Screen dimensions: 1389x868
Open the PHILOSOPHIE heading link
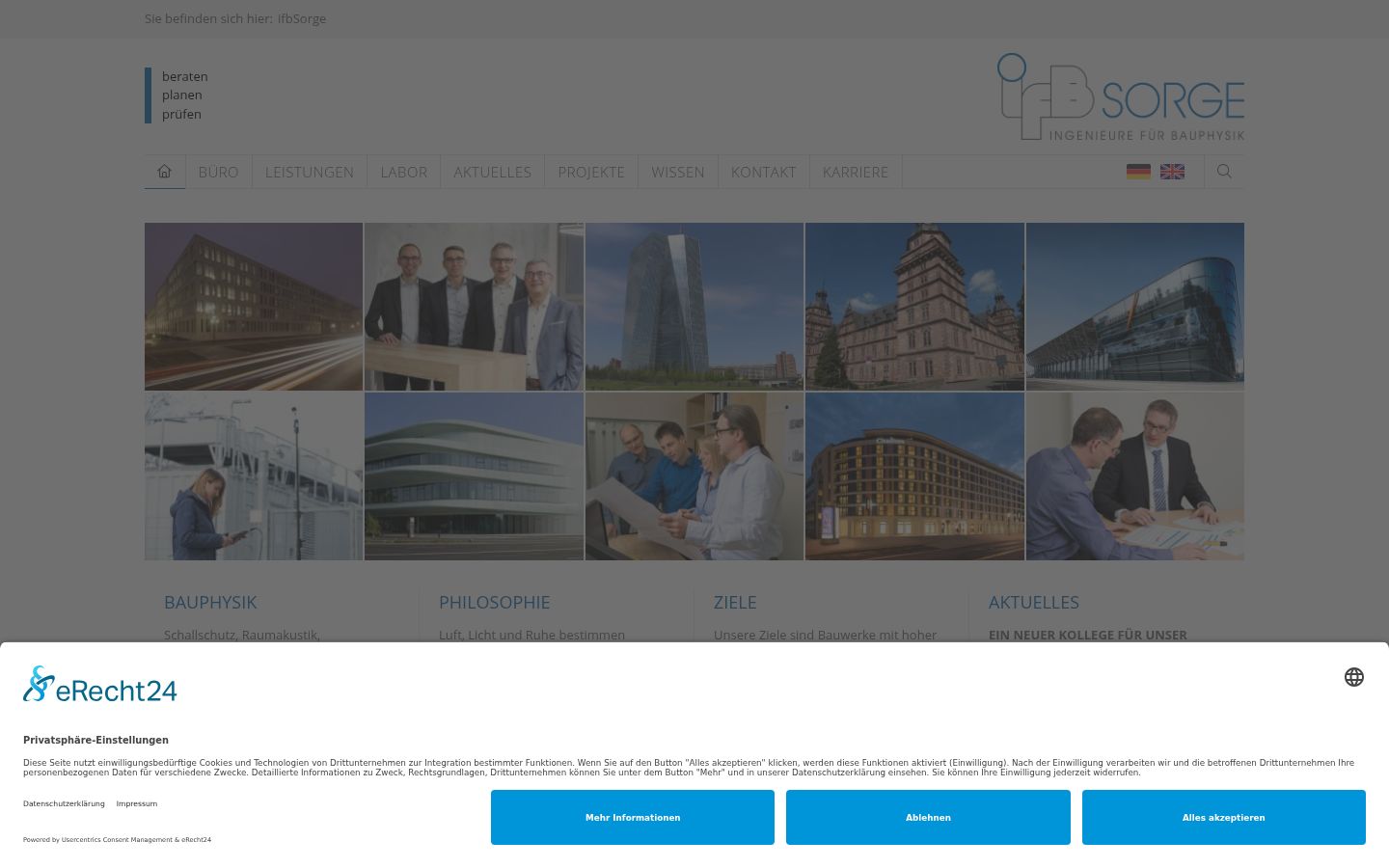(x=495, y=602)
